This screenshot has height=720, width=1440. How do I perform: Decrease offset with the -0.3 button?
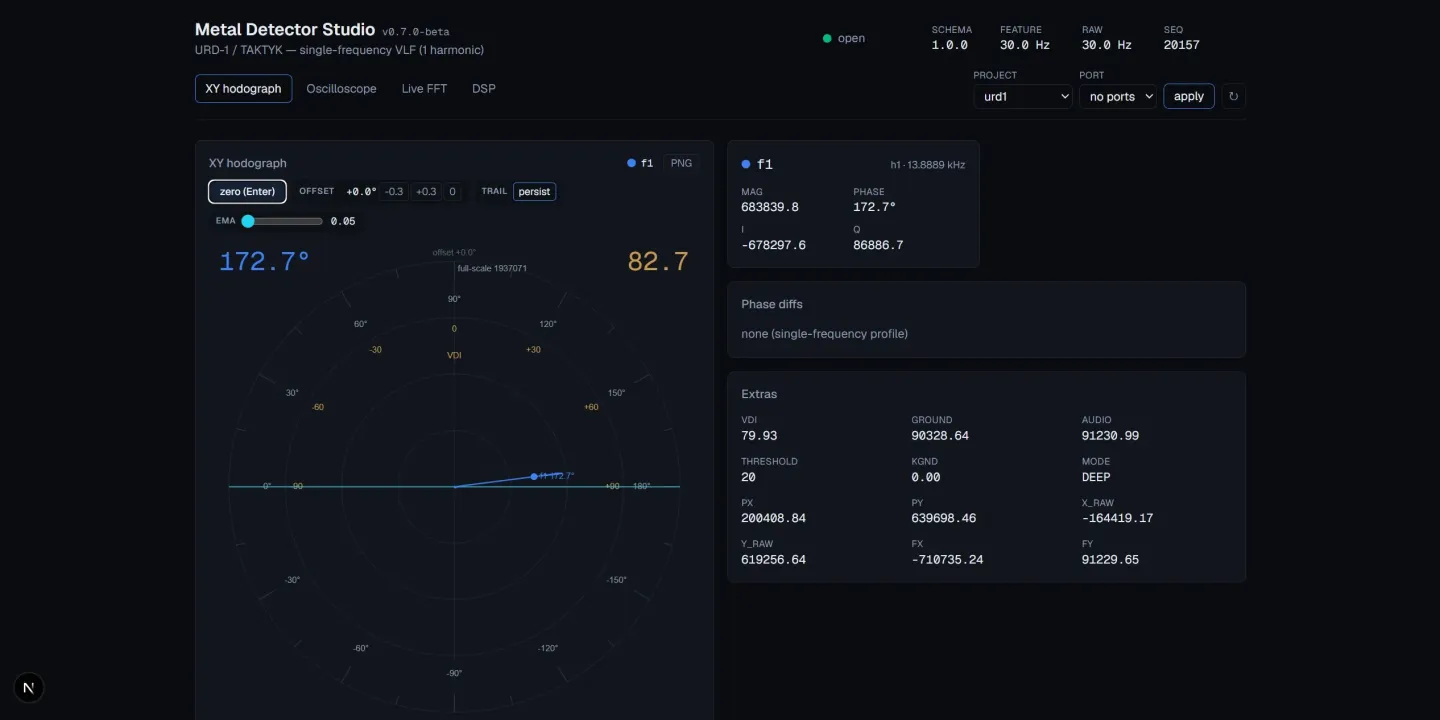pos(395,191)
